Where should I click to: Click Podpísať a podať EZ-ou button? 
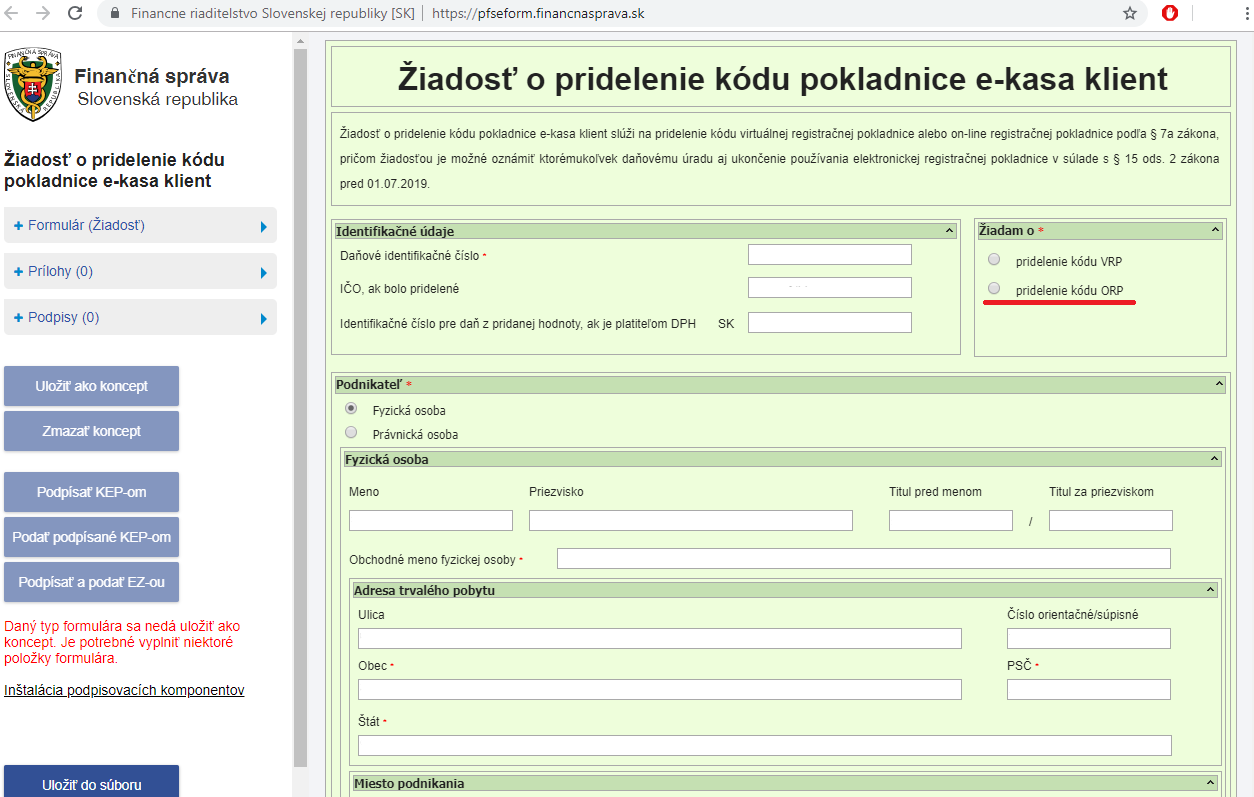[91, 582]
